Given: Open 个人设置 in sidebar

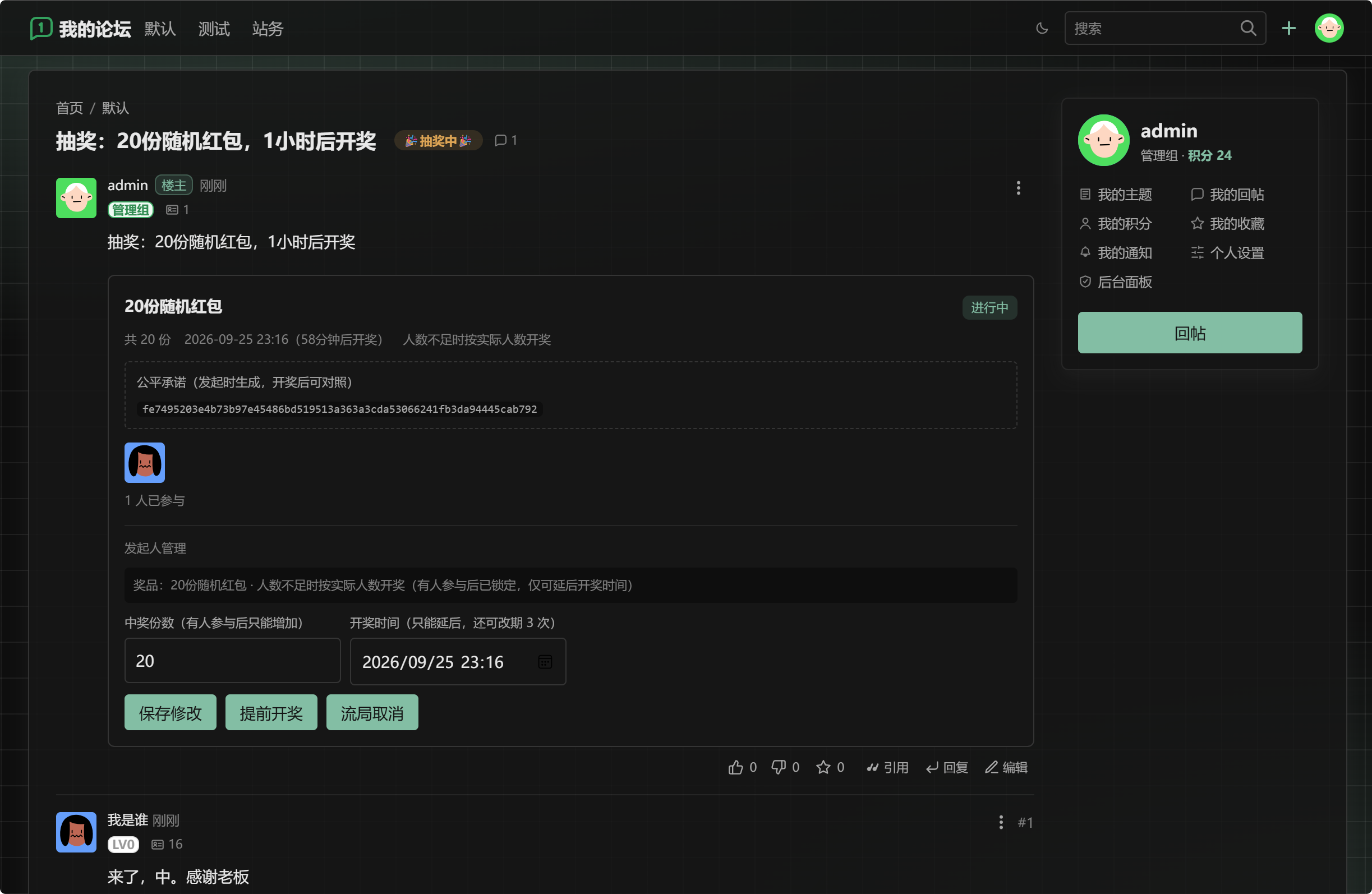Looking at the screenshot, I should coord(1227,252).
